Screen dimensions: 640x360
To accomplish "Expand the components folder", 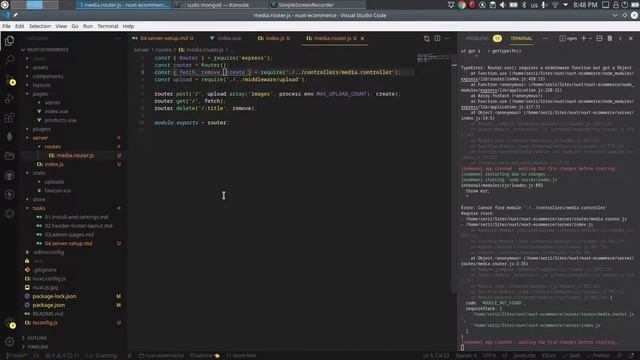I will 48,76.
